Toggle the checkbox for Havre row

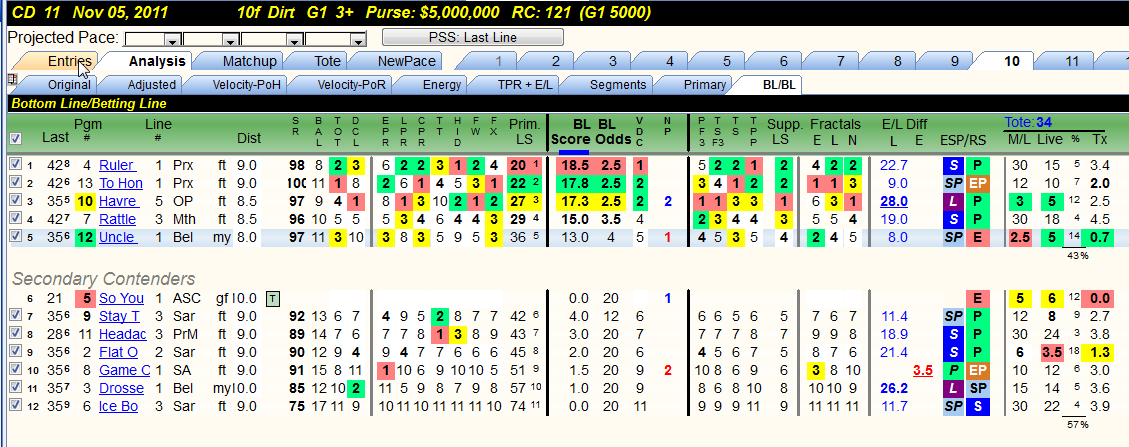click(x=15, y=201)
